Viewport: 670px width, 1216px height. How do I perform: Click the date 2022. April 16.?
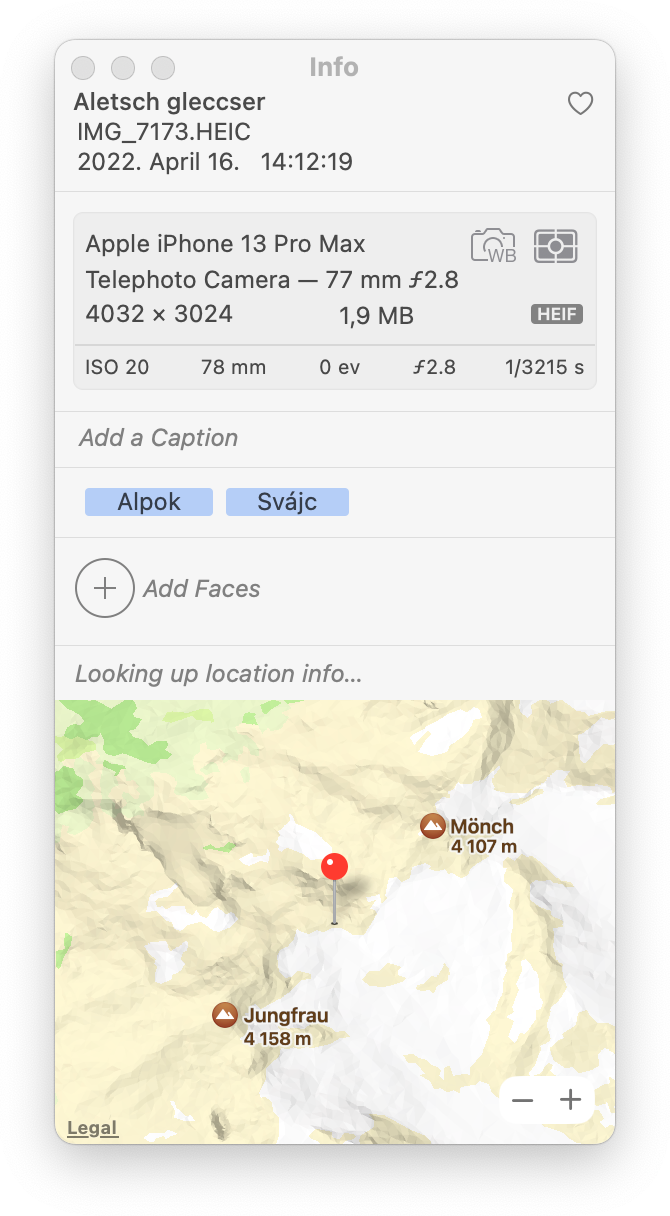click(x=158, y=162)
